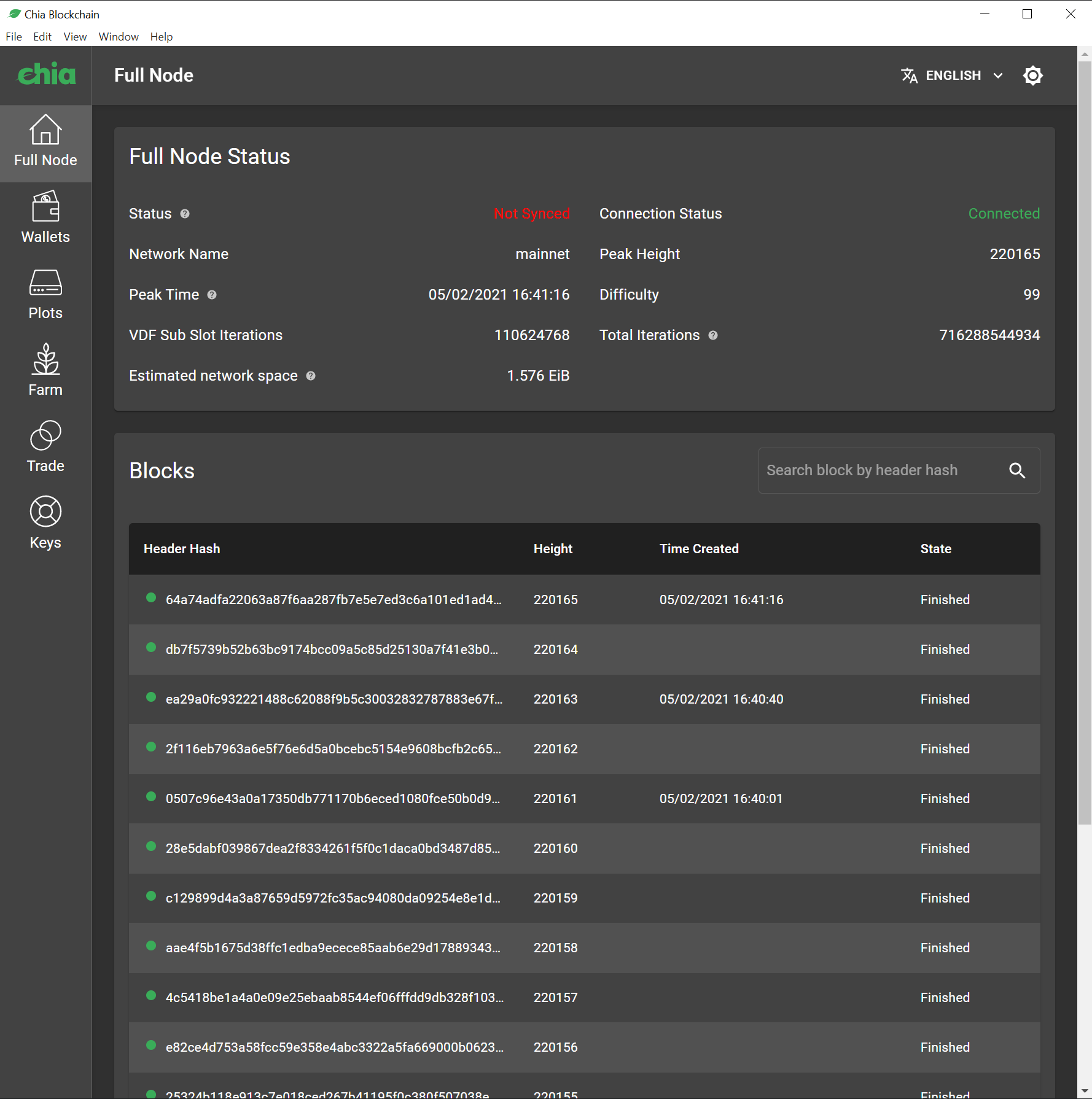Image resolution: width=1092 pixels, height=1099 pixels.
Task: Go to the Plots section
Action: pos(45,295)
